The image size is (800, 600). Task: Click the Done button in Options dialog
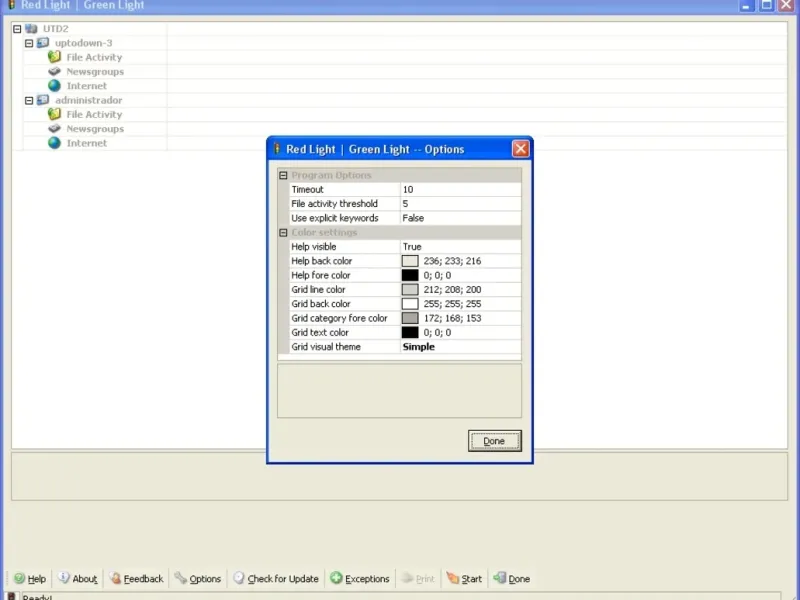click(x=494, y=441)
